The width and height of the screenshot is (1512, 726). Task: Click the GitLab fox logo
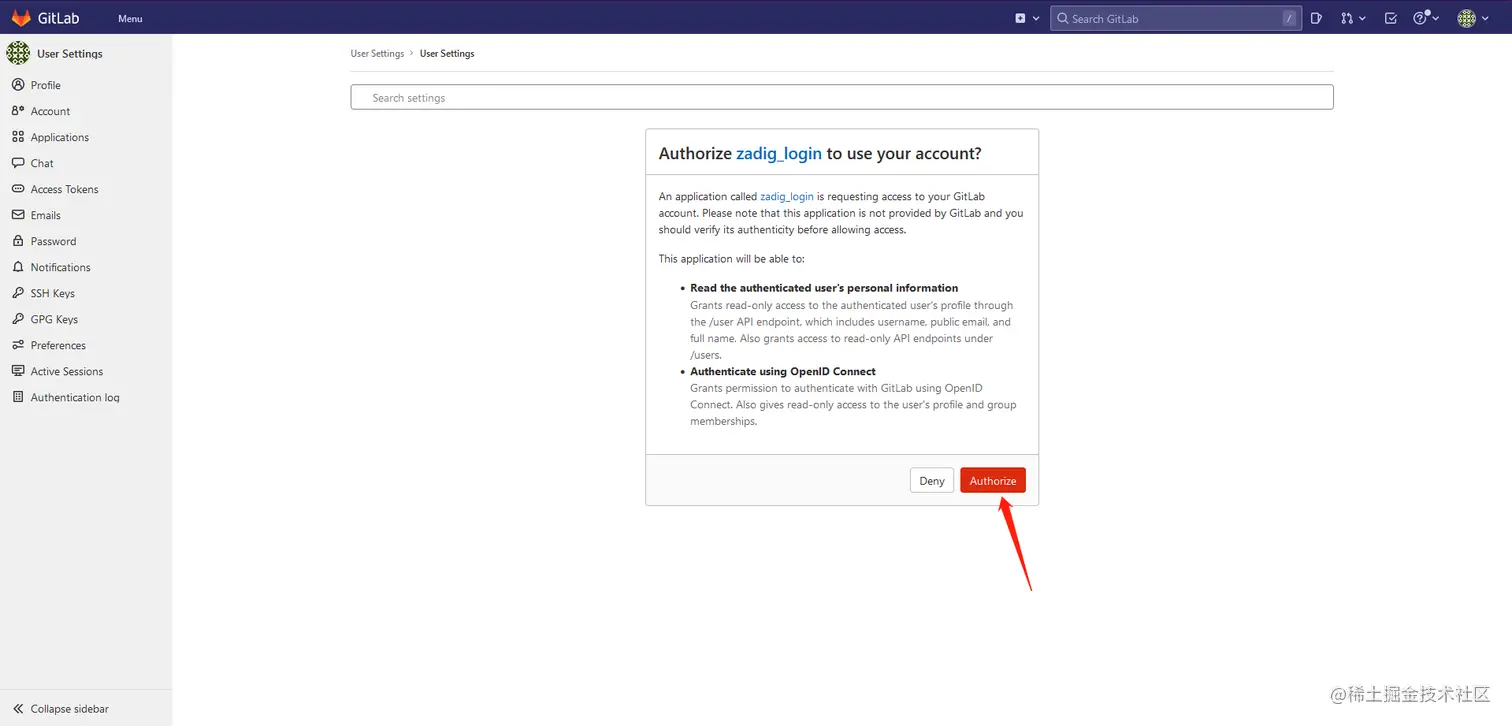click(x=21, y=18)
